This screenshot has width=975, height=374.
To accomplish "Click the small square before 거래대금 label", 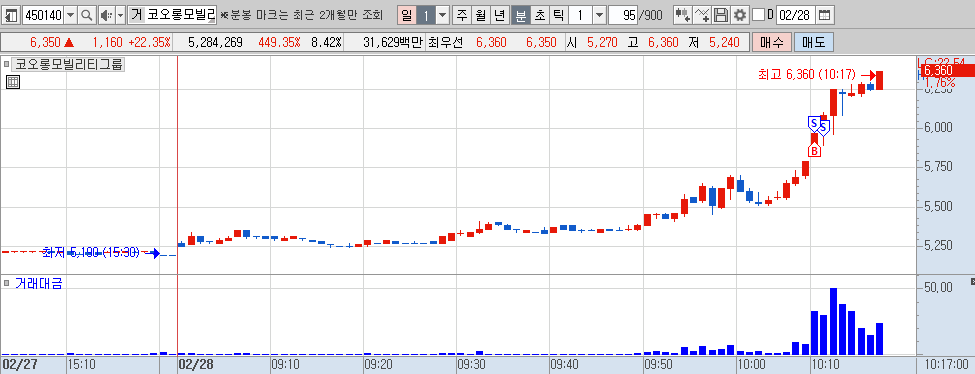I will pos(7,283).
